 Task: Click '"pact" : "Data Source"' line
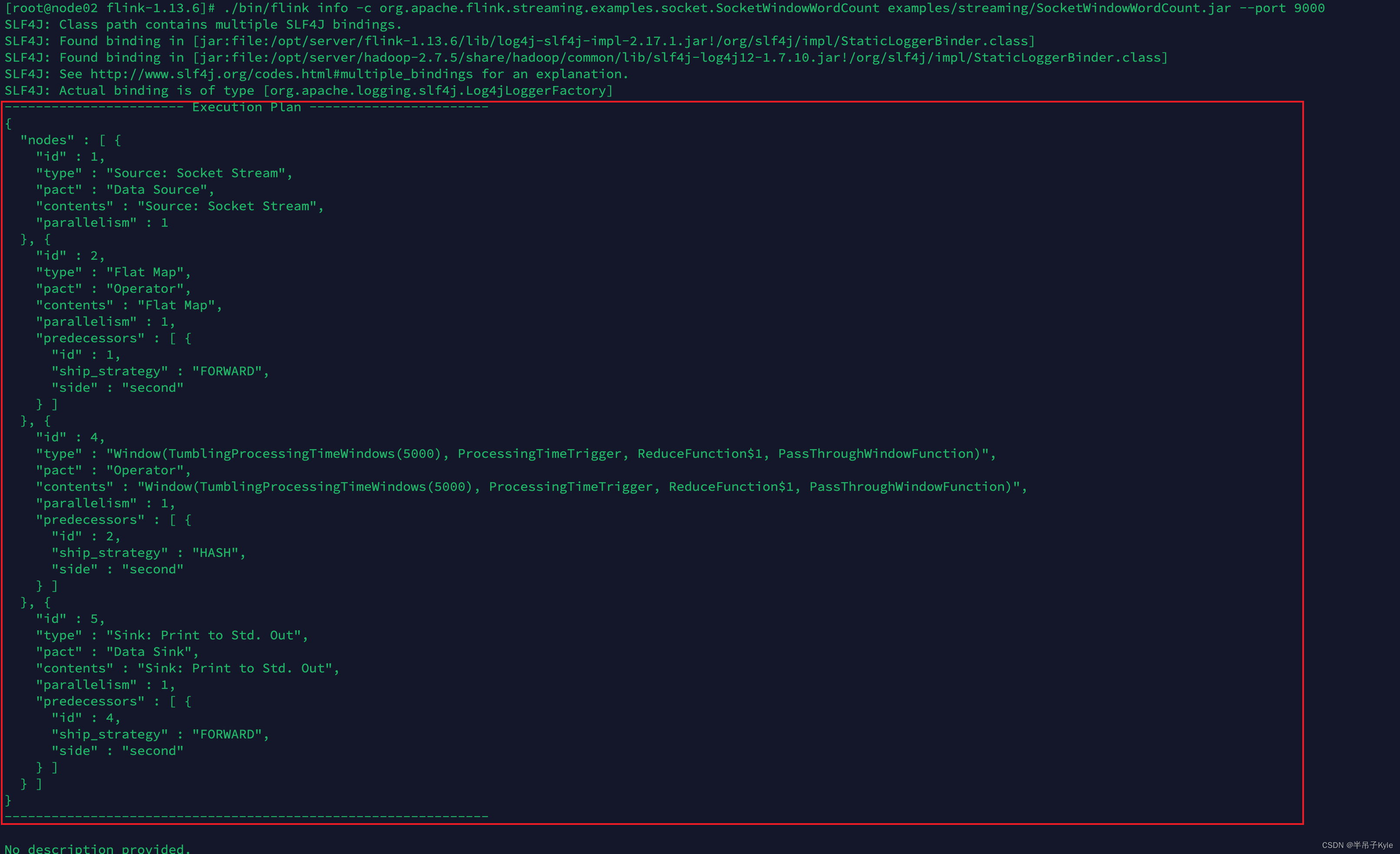125,190
